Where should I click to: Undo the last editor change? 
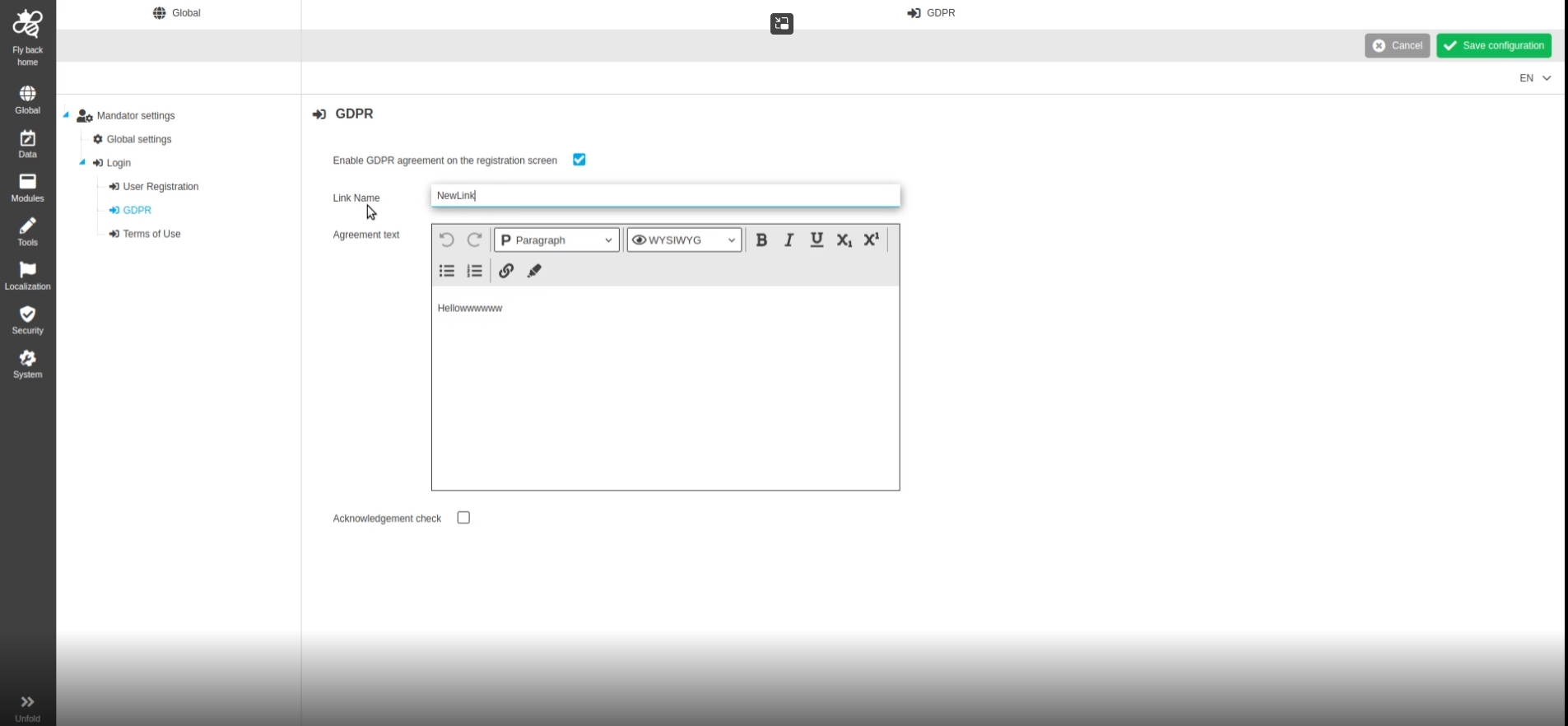point(447,240)
